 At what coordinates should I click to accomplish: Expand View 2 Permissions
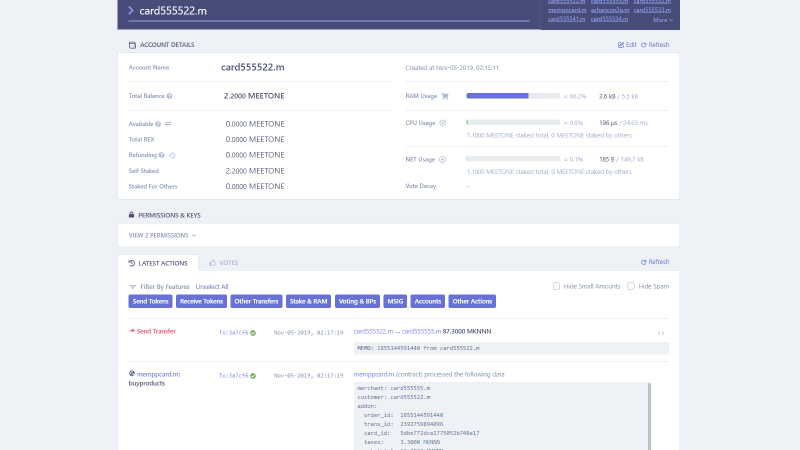click(x=162, y=235)
